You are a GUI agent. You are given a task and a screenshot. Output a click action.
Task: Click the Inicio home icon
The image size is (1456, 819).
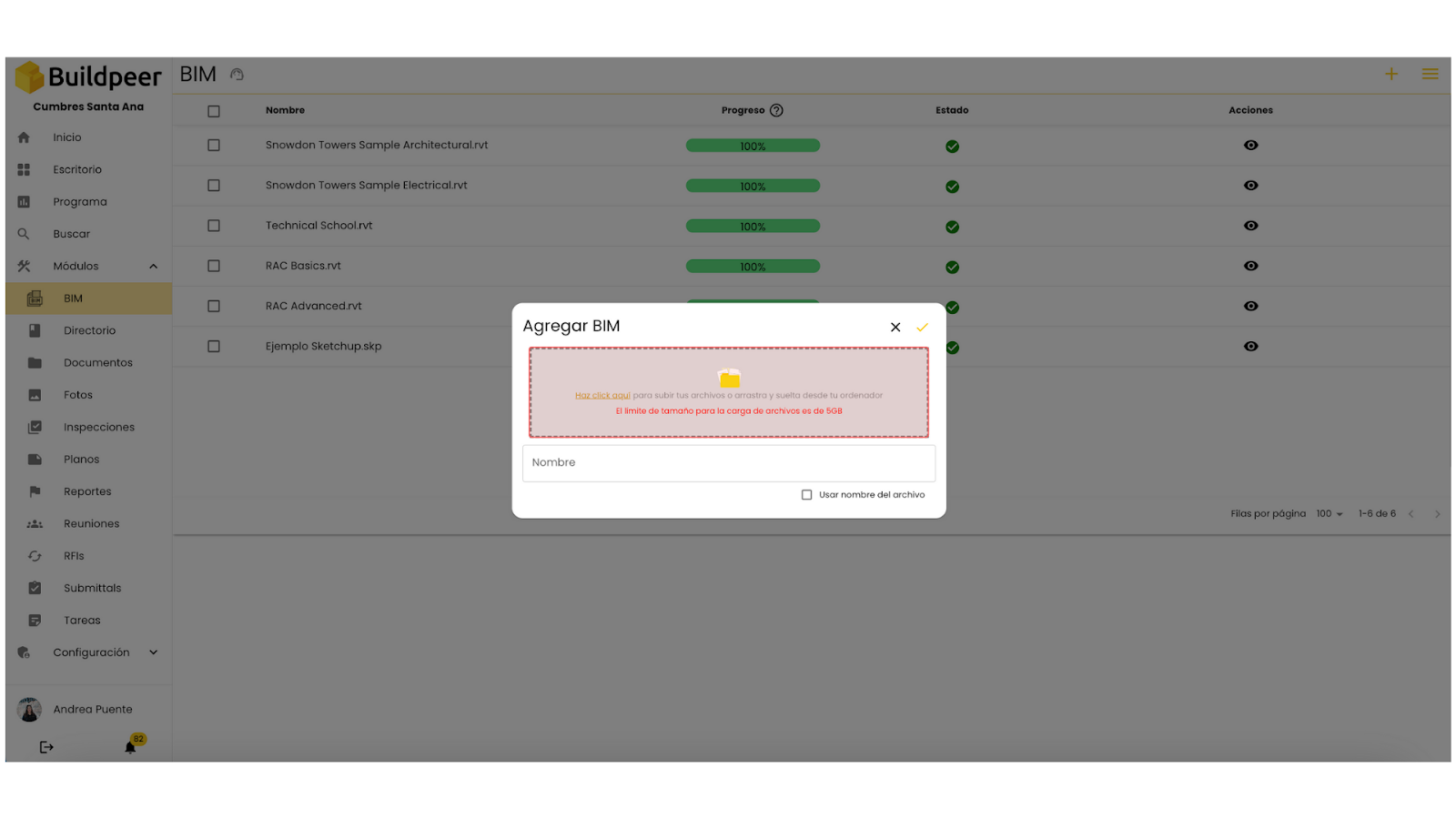click(x=24, y=137)
